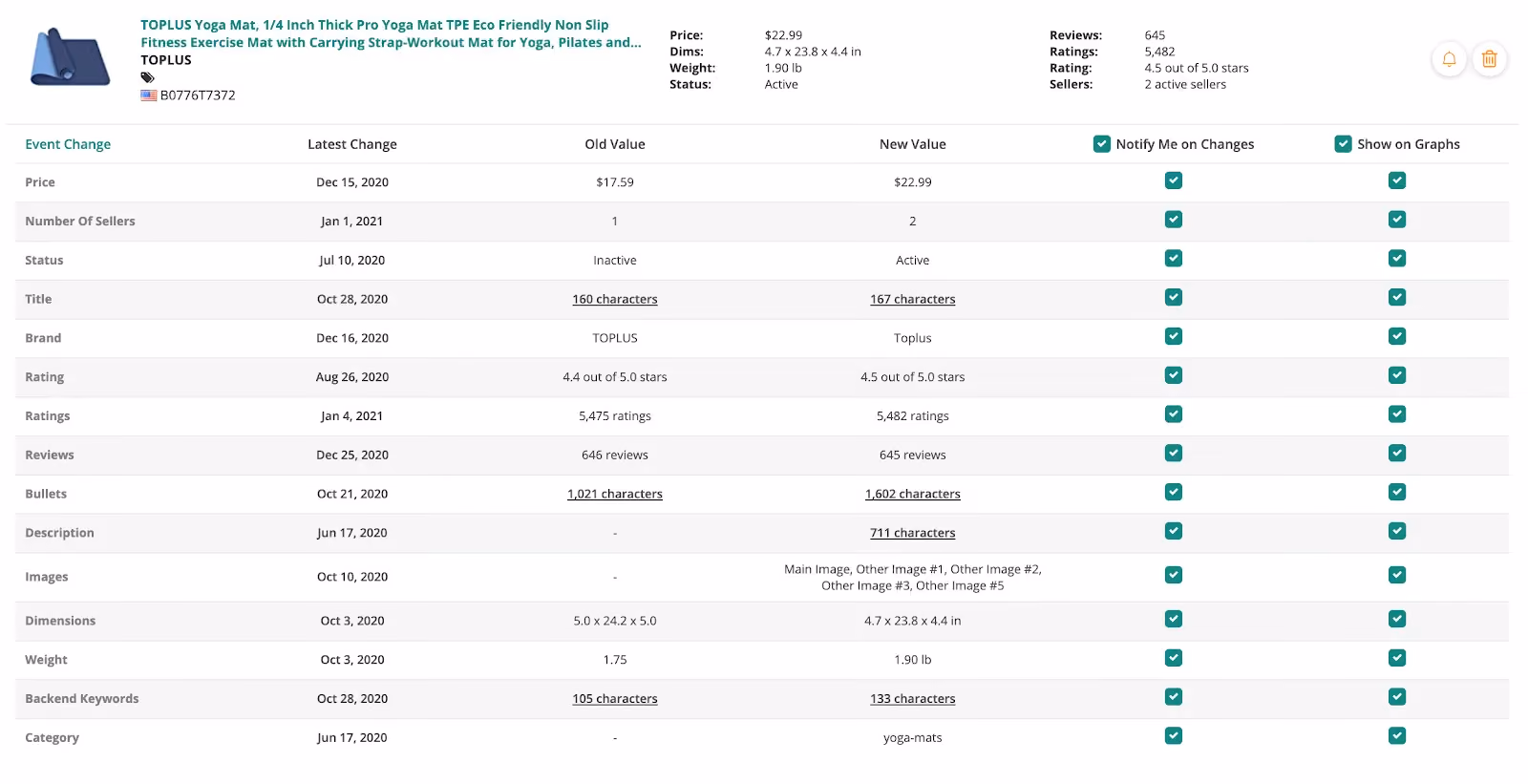Toggle Notify Me for Backend Keywords row
The image size is (1528, 784).
tap(1174, 697)
